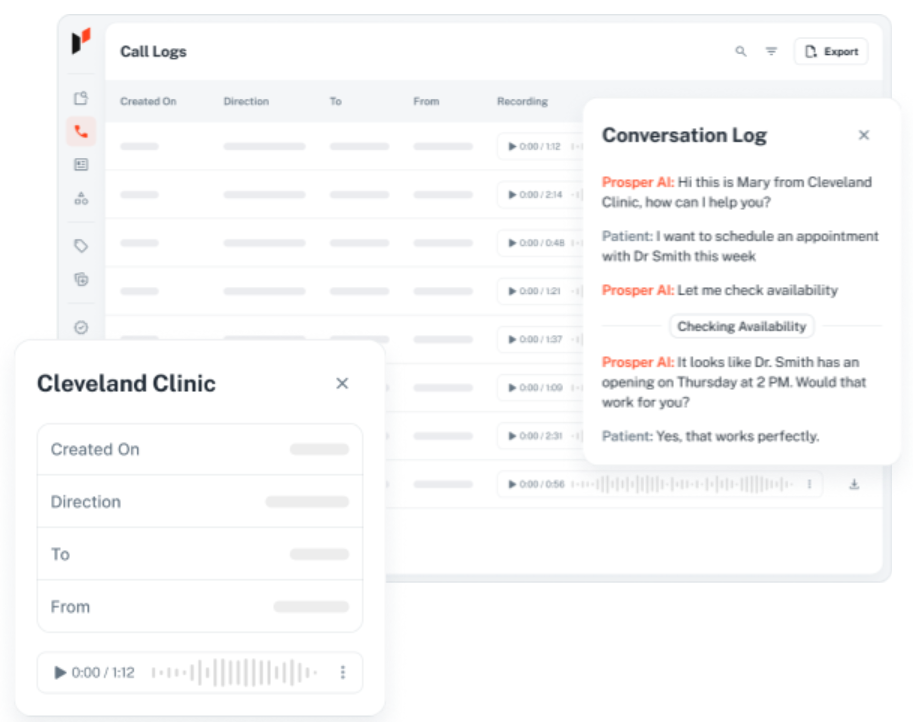Click the Prosper AI logo in the sidebar

(x=81, y=41)
